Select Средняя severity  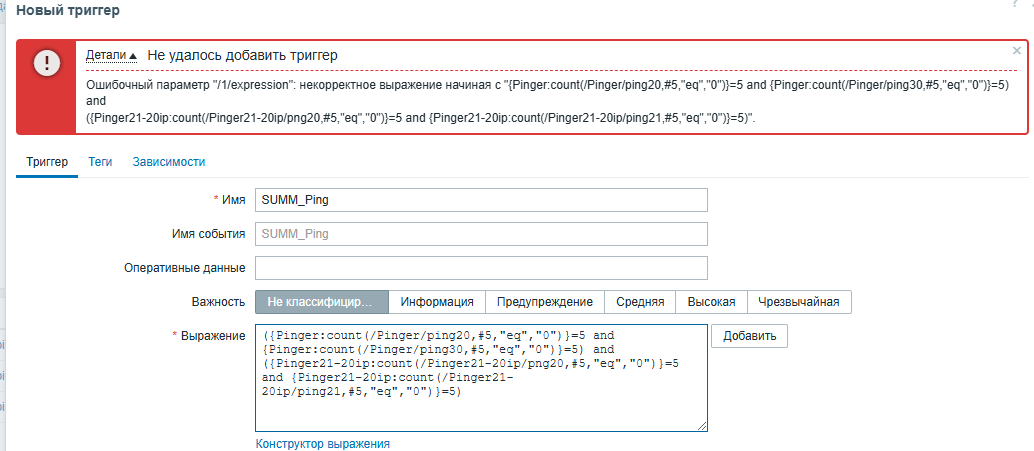(x=640, y=302)
